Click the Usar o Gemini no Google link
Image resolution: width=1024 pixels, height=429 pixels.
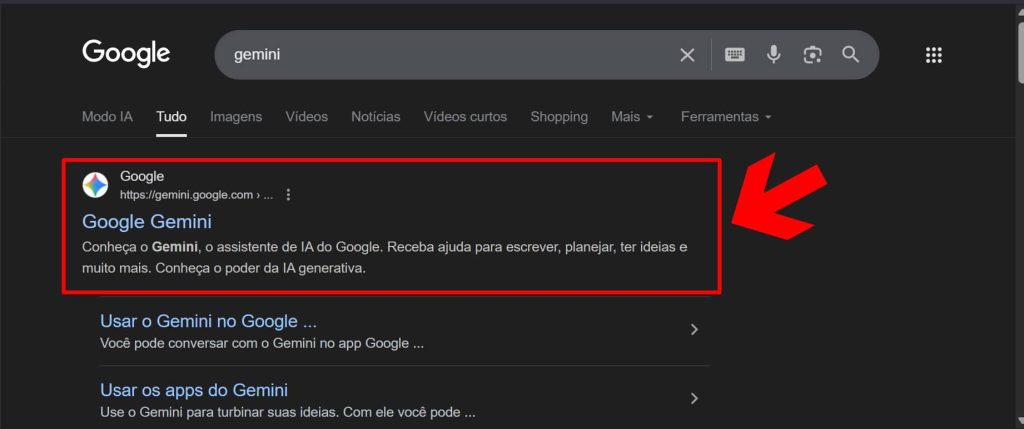(x=208, y=321)
